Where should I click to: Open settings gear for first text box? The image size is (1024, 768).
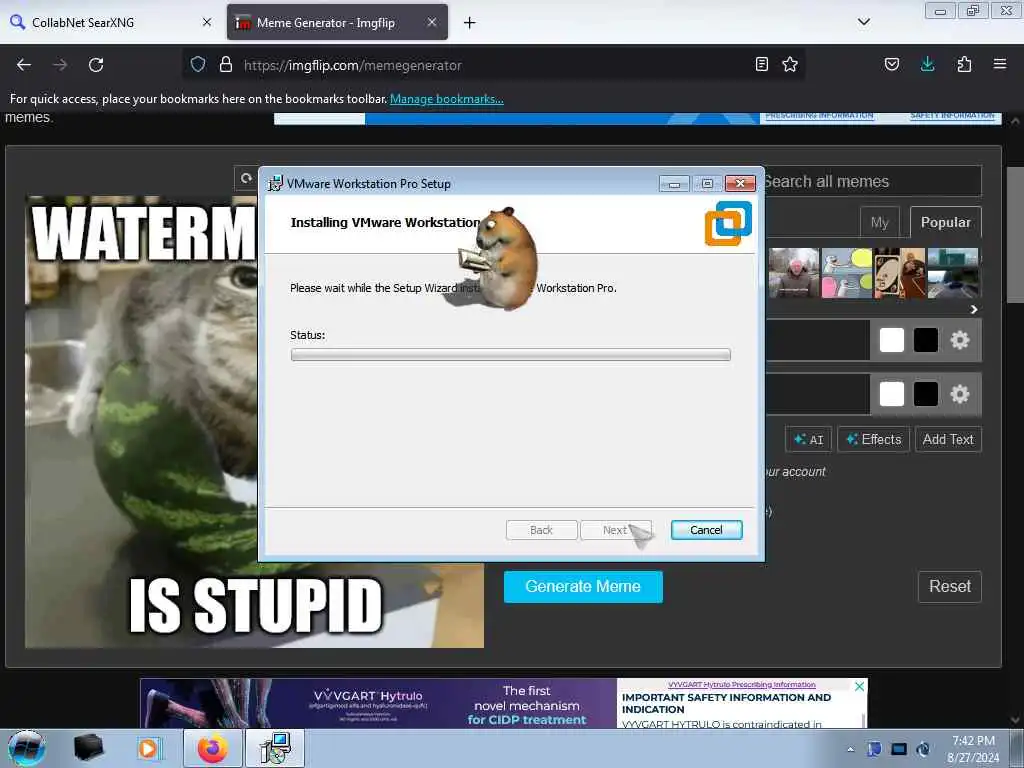959,340
